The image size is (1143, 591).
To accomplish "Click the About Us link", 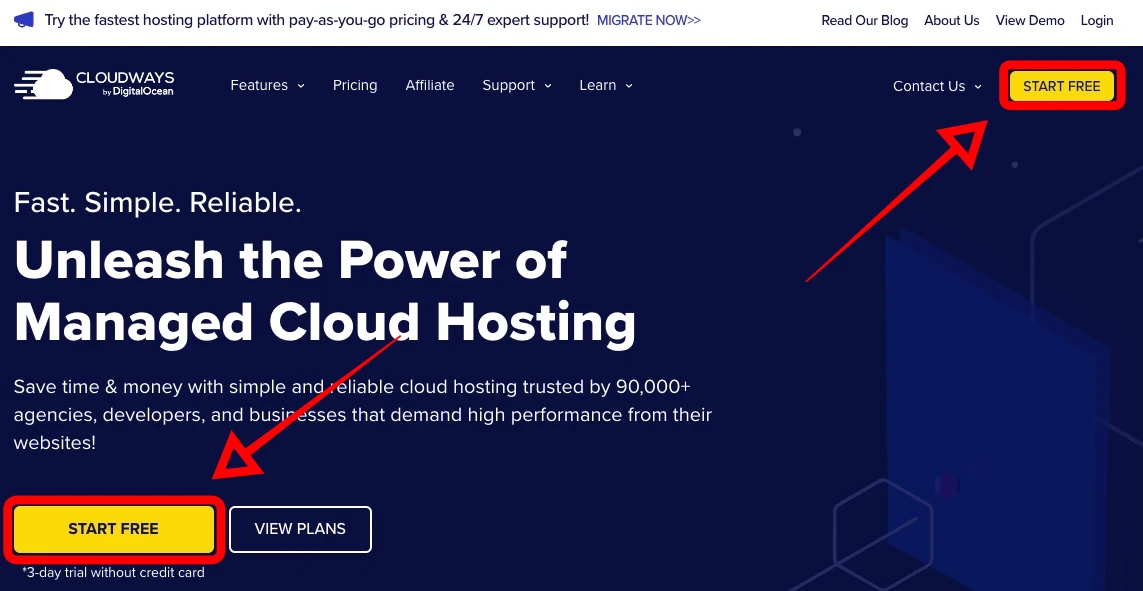I will click(x=951, y=20).
